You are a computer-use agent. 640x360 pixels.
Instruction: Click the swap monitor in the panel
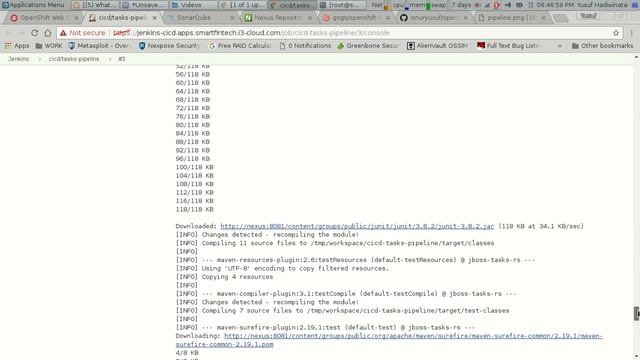point(439,5)
